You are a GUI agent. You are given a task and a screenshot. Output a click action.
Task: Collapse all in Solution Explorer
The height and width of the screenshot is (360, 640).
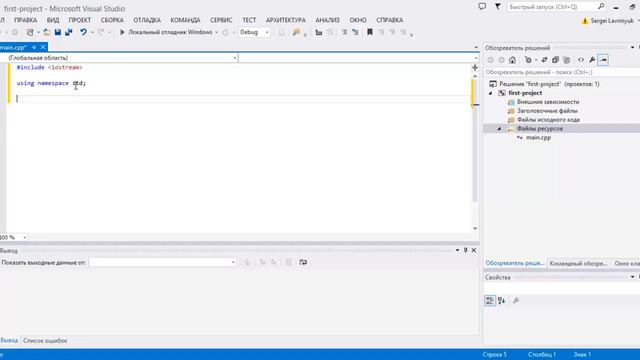point(556,60)
